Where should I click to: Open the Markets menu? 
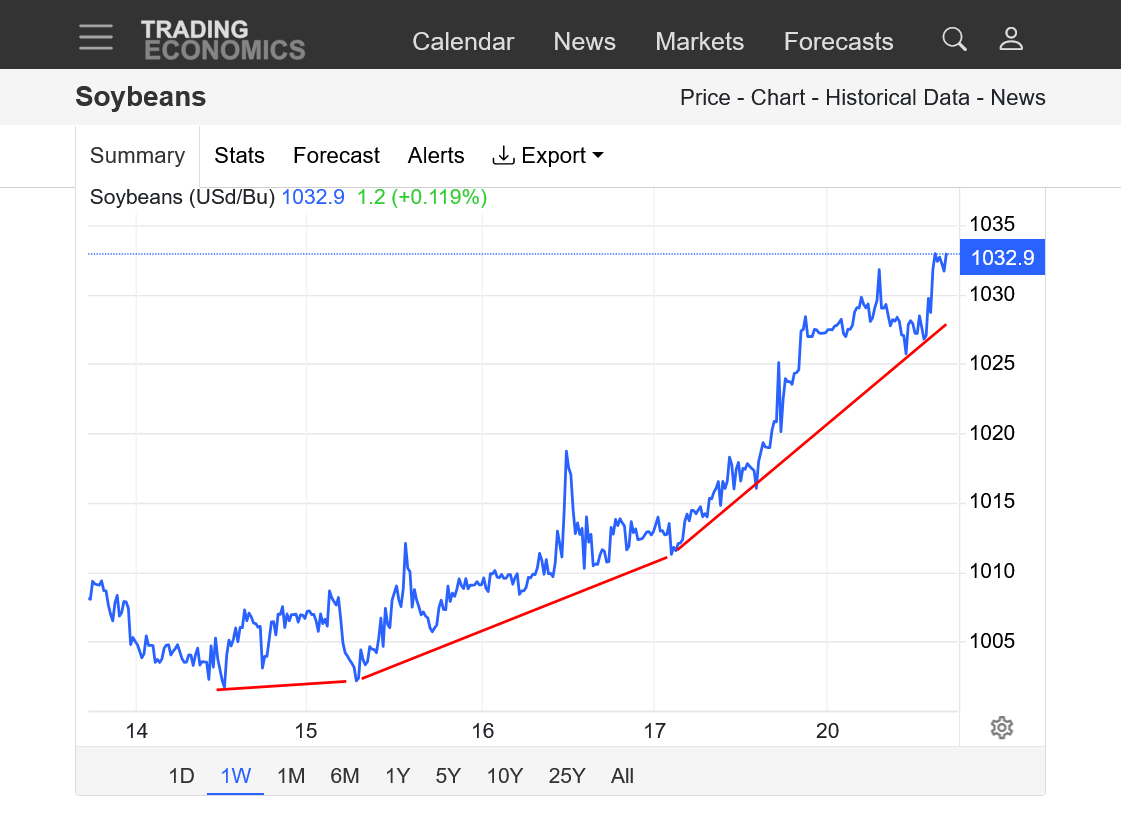tap(699, 42)
